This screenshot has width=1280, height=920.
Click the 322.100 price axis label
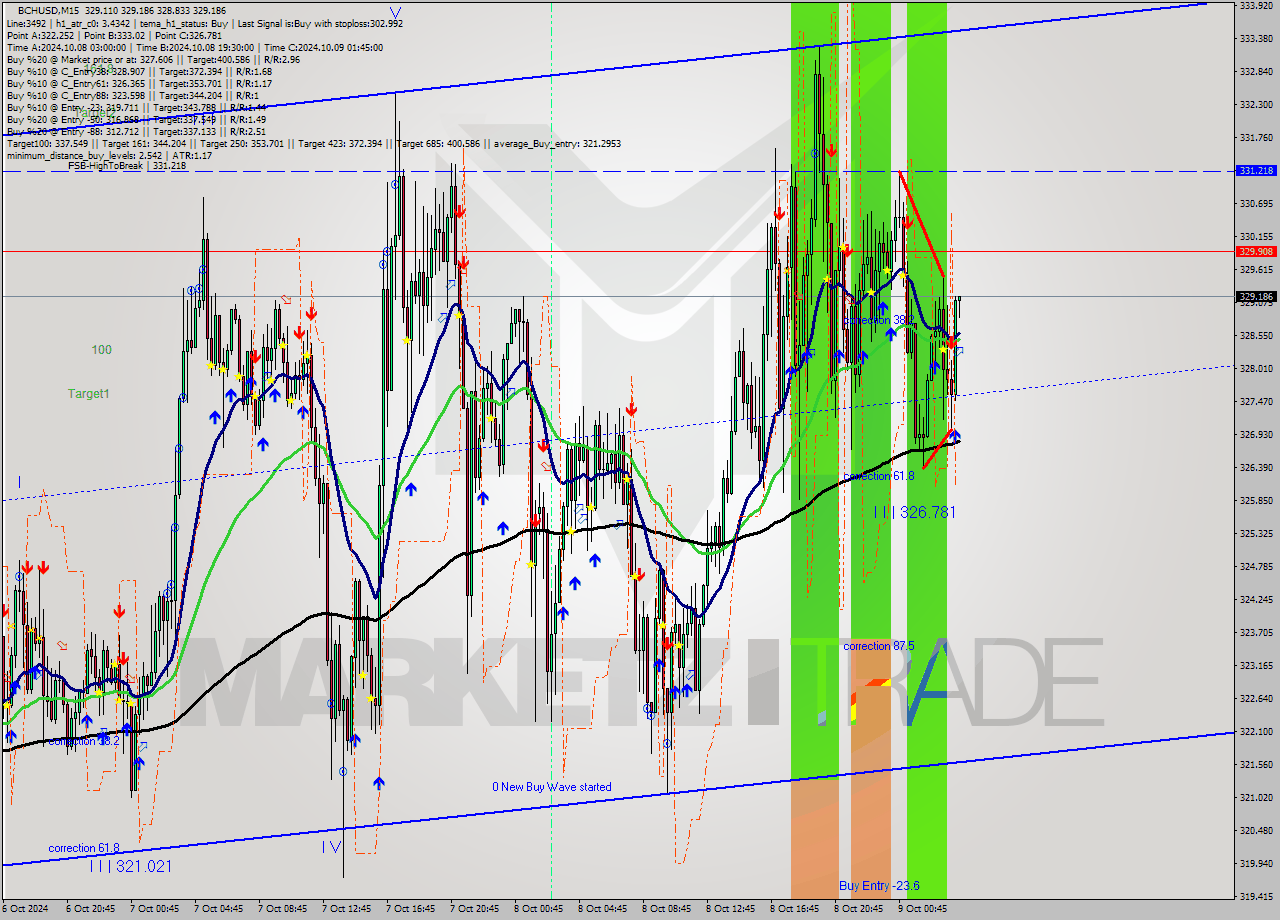(x=1256, y=731)
